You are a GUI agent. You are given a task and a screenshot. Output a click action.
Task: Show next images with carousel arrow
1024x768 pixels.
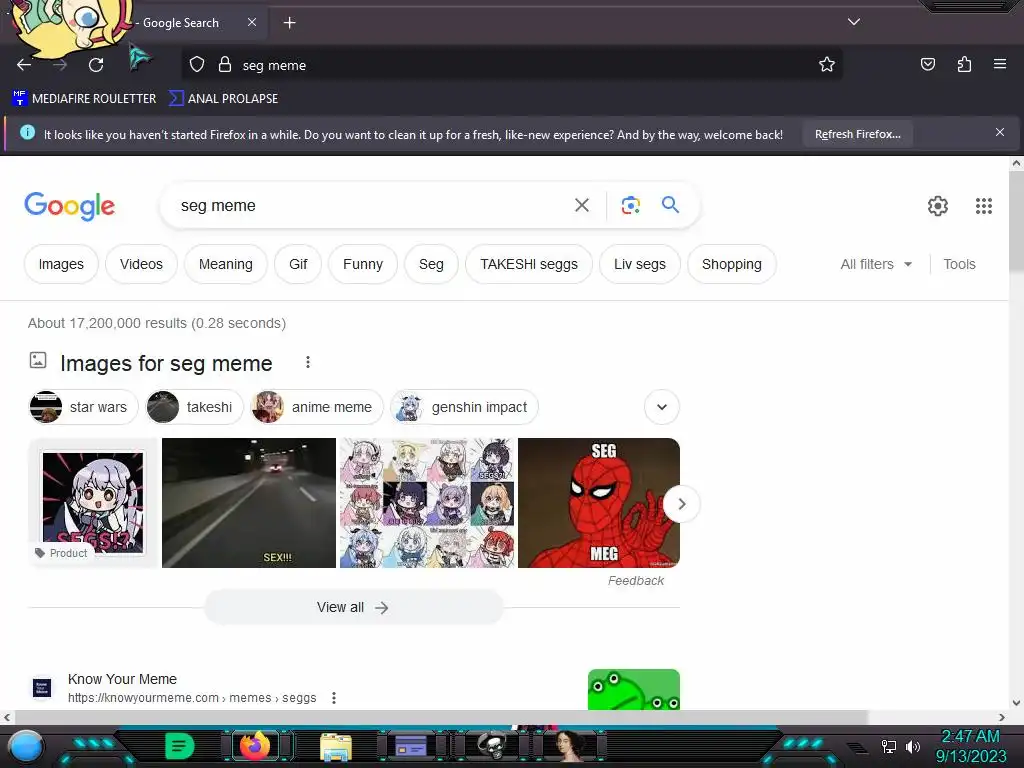click(681, 504)
